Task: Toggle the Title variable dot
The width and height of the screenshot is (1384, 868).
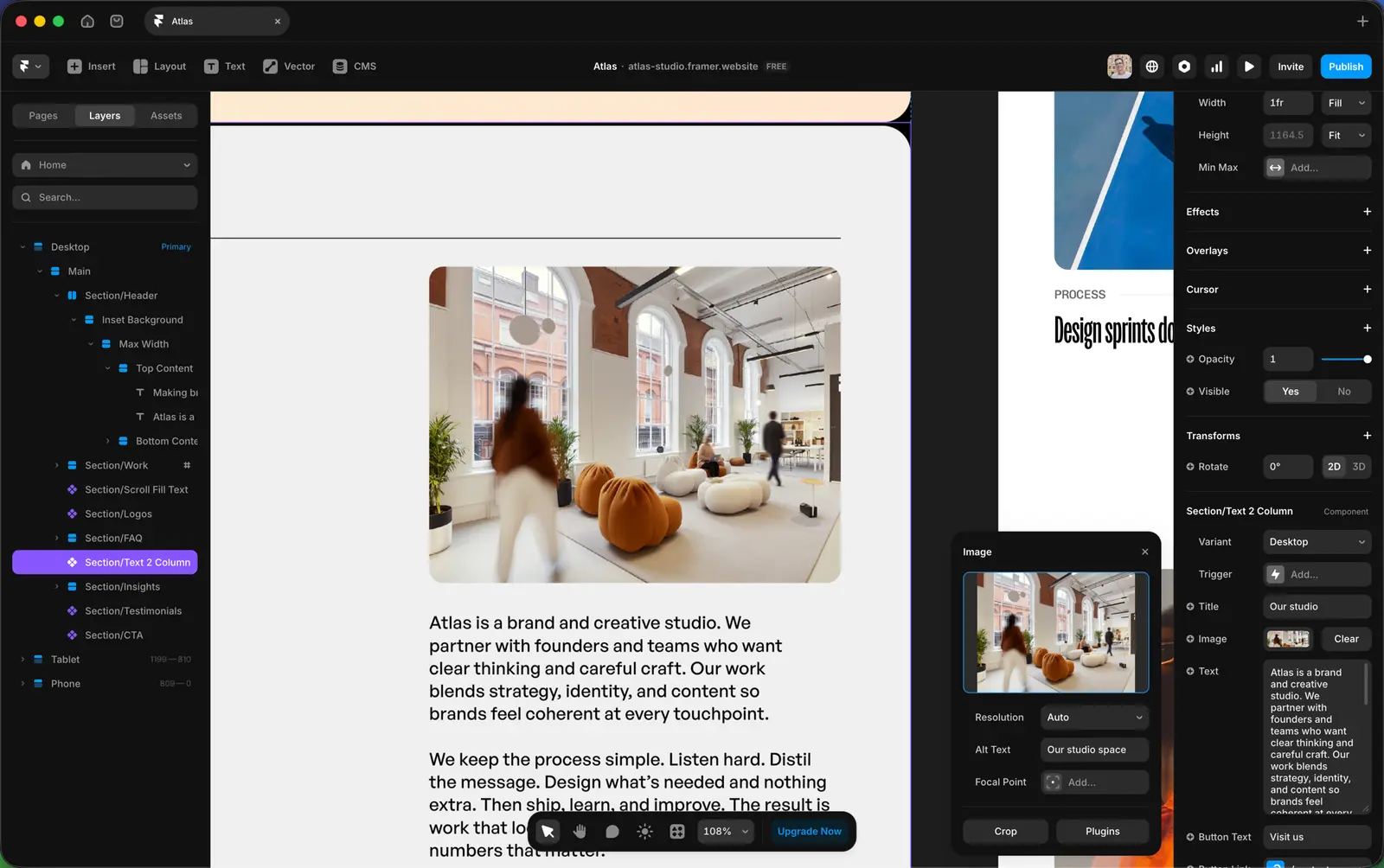Action: pos(1190,607)
